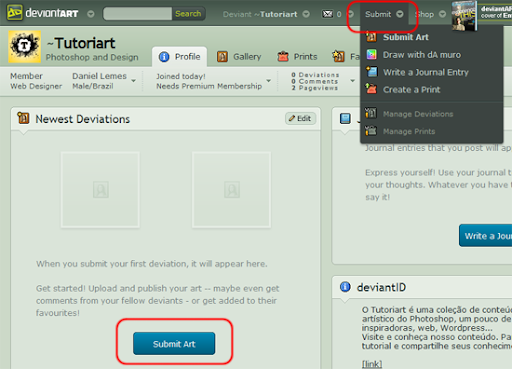The image size is (512, 369).
Task: Click the Manage Prints icon
Action: click(x=371, y=130)
